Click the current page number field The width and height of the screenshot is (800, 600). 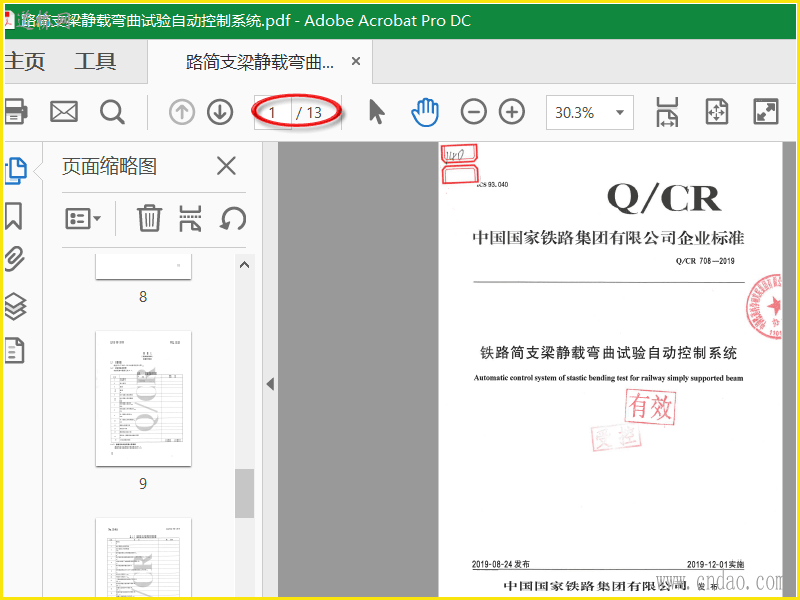(272, 112)
